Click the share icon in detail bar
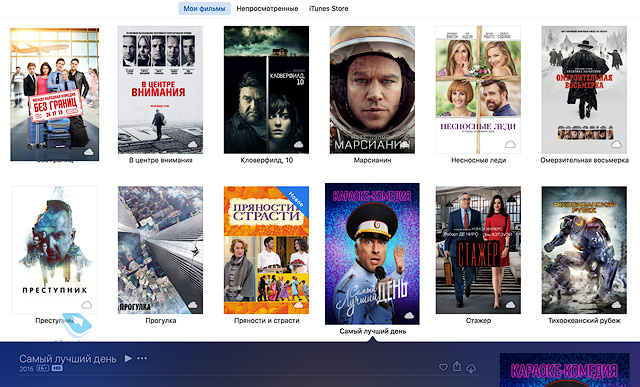The width and height of the screenshot is (640, 387). [x=457, y=366]
